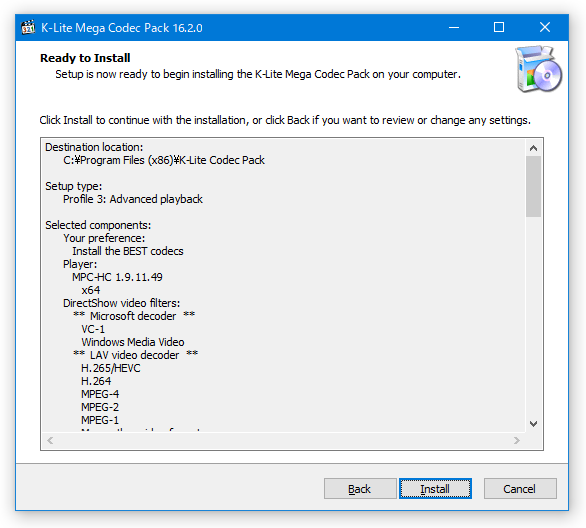Click the H.265/HEVC entry in summary

pos(111,368)
